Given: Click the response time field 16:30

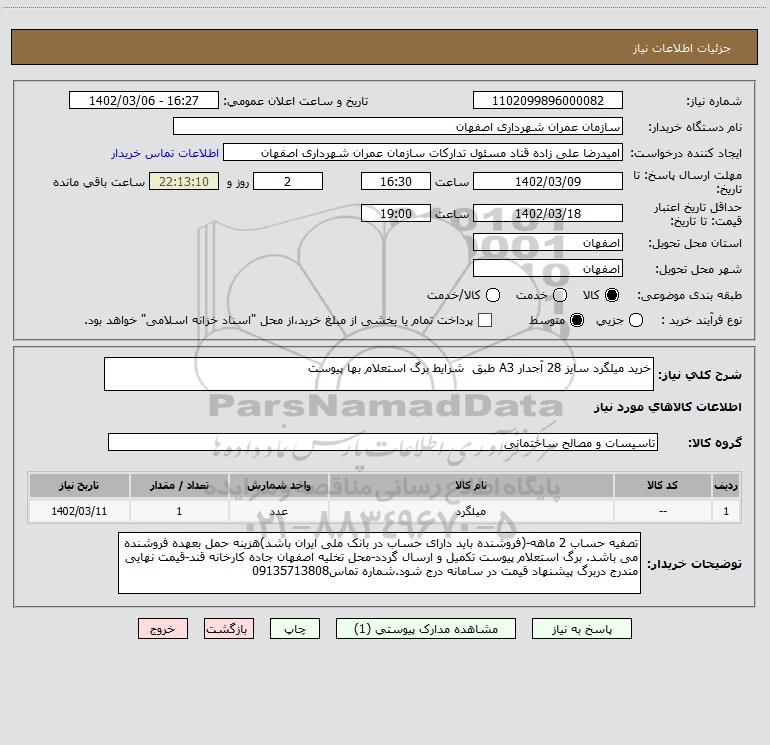Looking at the screenshot, I should [x=396, y=182].
